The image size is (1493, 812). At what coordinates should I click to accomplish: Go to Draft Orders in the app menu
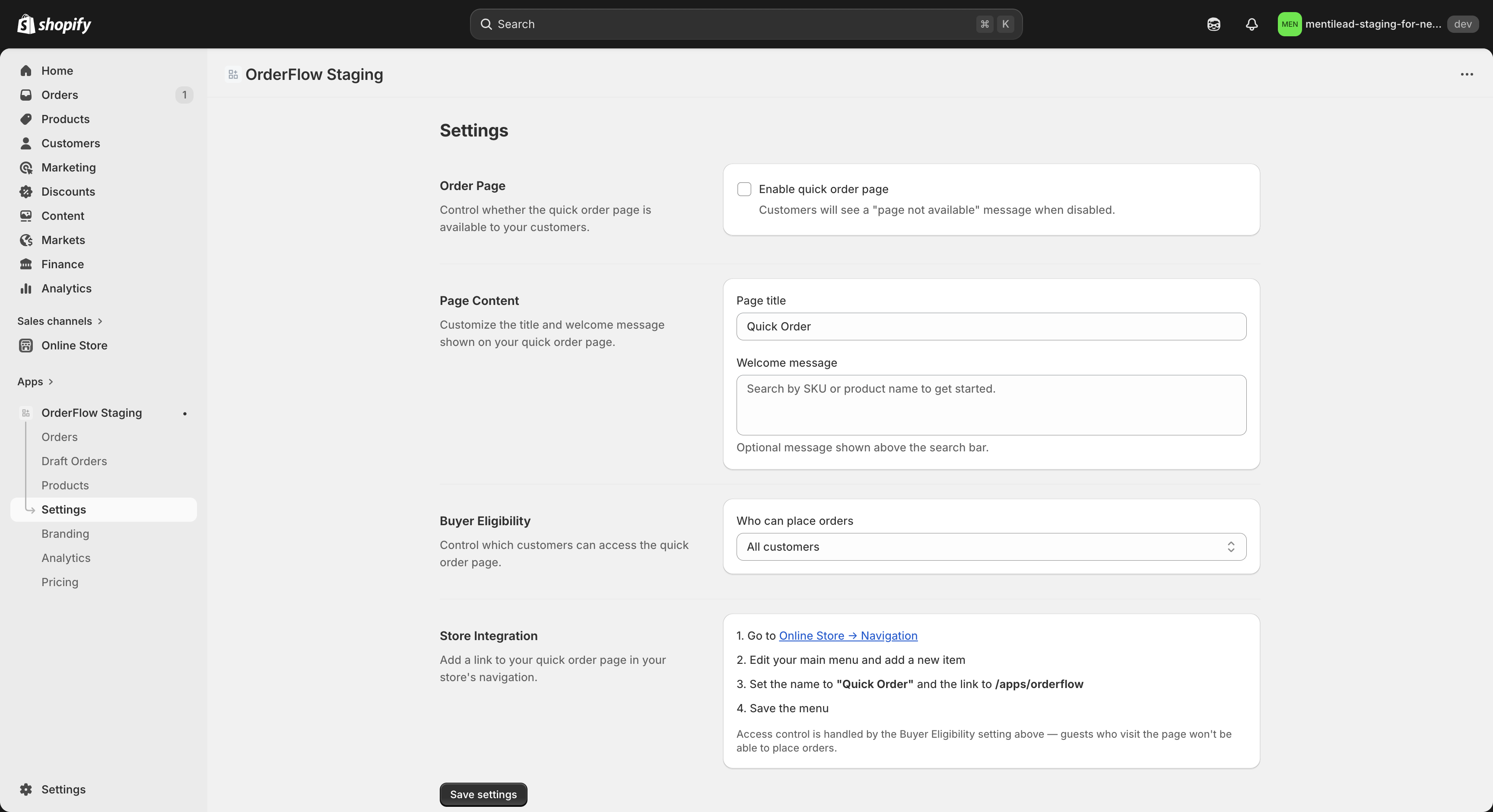(73, 461)
